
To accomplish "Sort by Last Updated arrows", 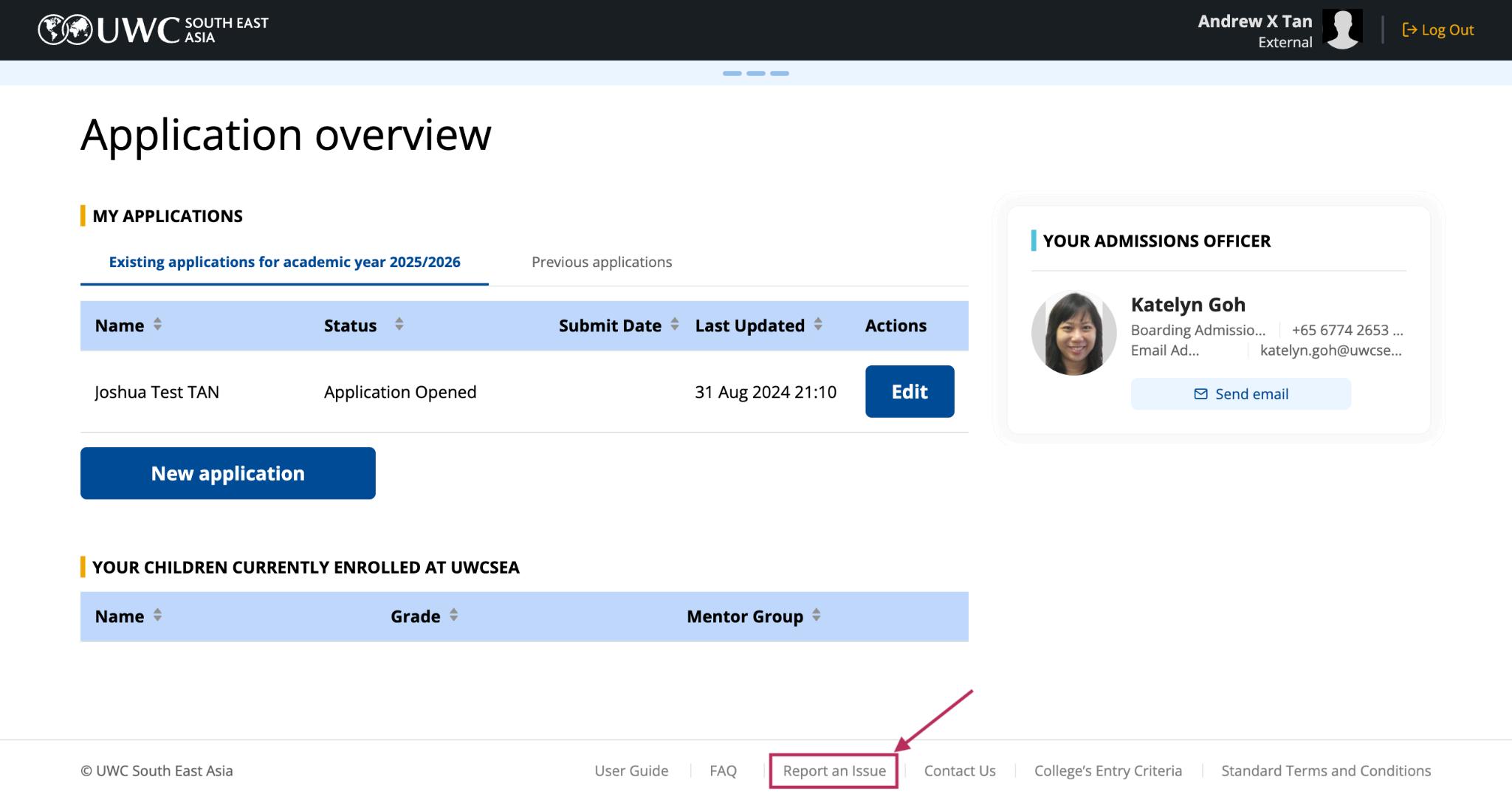I will (818, 325).
